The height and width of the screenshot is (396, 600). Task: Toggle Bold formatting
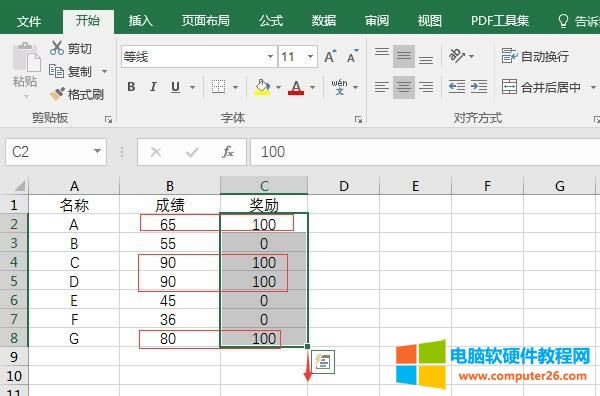coord(131,87)
